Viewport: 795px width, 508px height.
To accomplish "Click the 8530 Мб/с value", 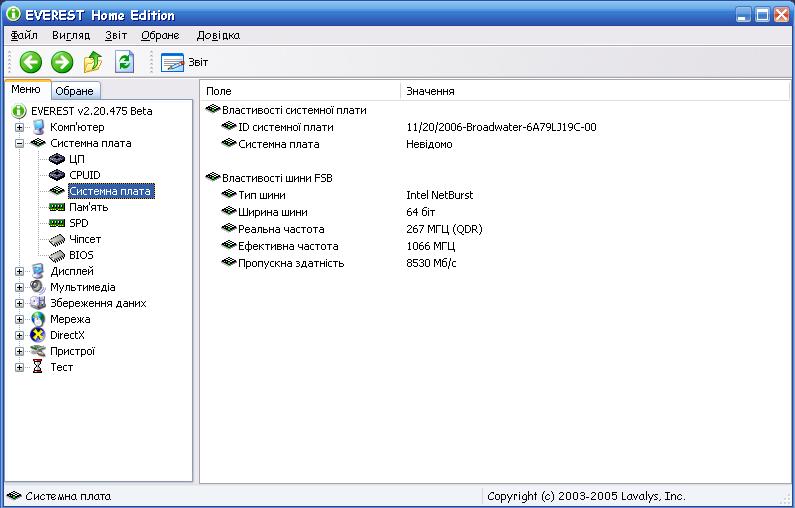I will point(431,263).
